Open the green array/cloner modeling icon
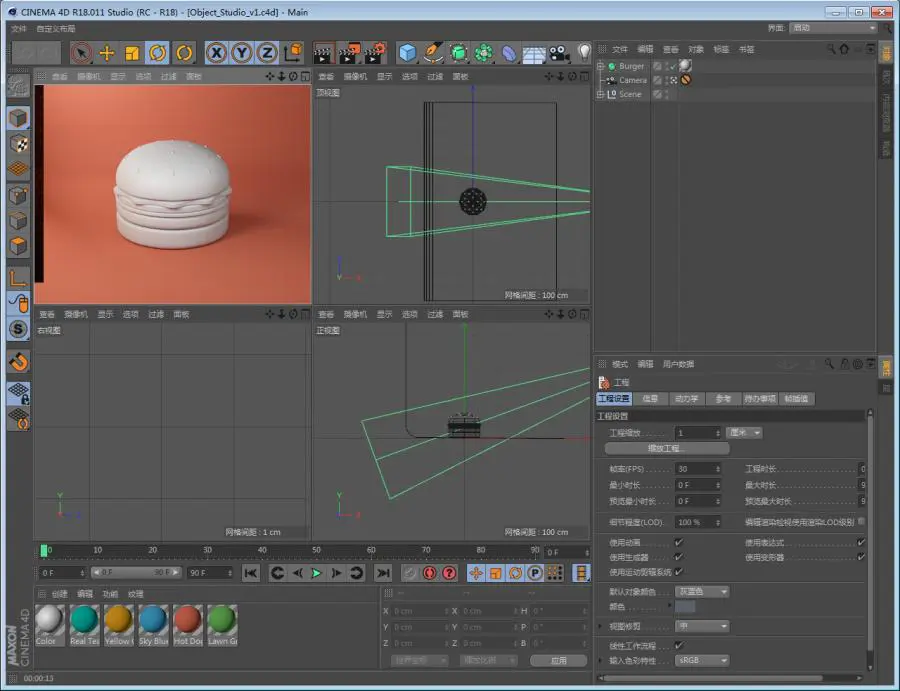Image resolution: width=900 pixels, height=691 pixels. pyautogui.click(x=483, y=53)
